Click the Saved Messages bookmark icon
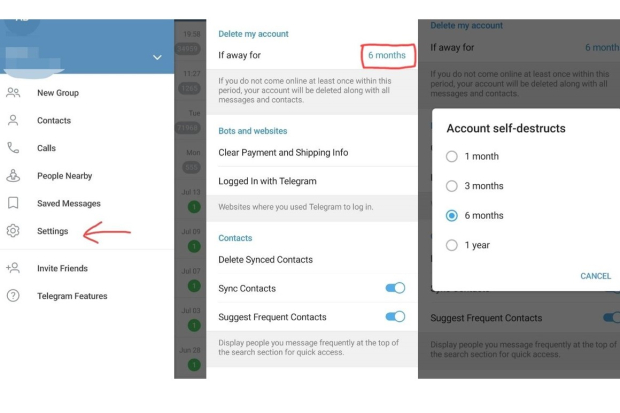The image size is (620, 413). click(13, 203)
